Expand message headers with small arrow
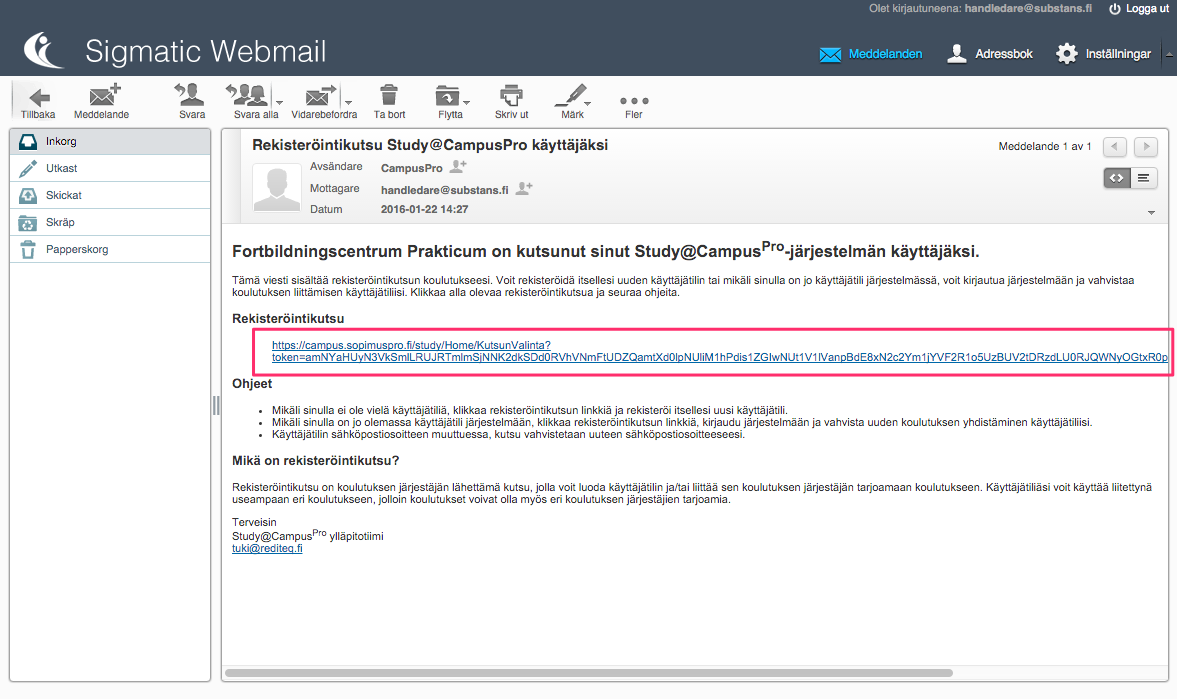The image size is (1177, 699). point(1151,212)
